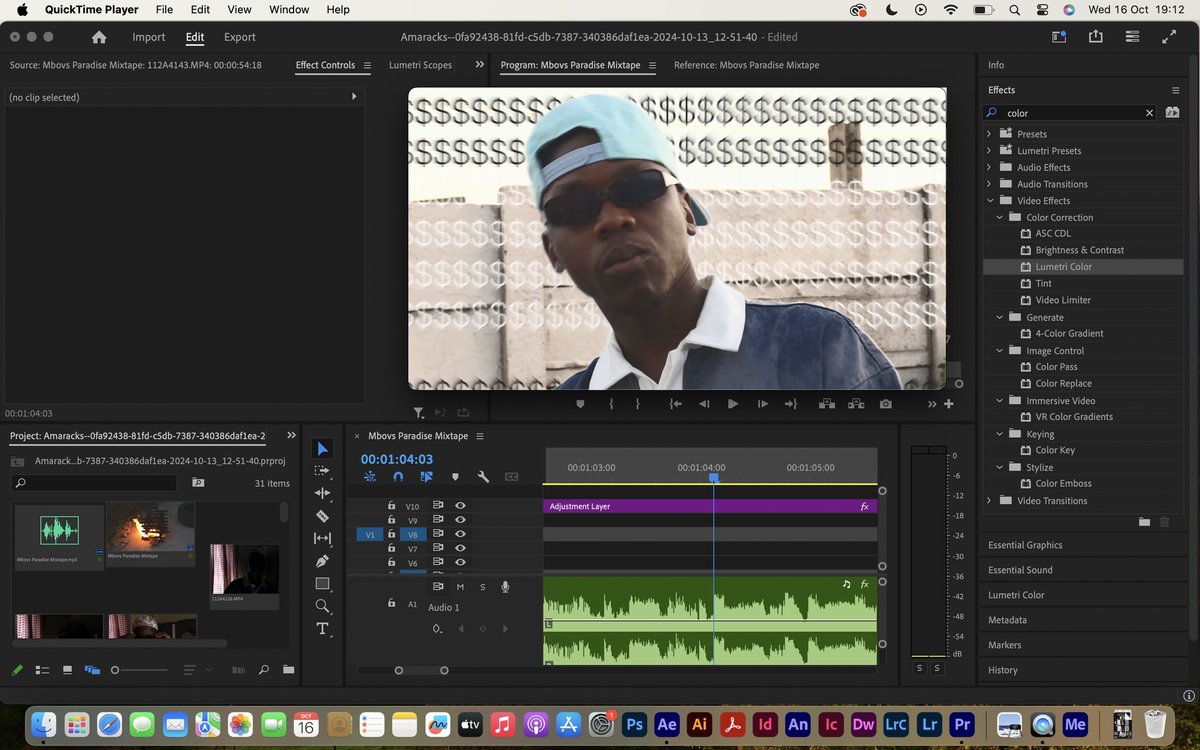The height and width of the screenshot is (750, 1200).
Task: Toggle V7 track output eye
Action: [x=461, y=548]
